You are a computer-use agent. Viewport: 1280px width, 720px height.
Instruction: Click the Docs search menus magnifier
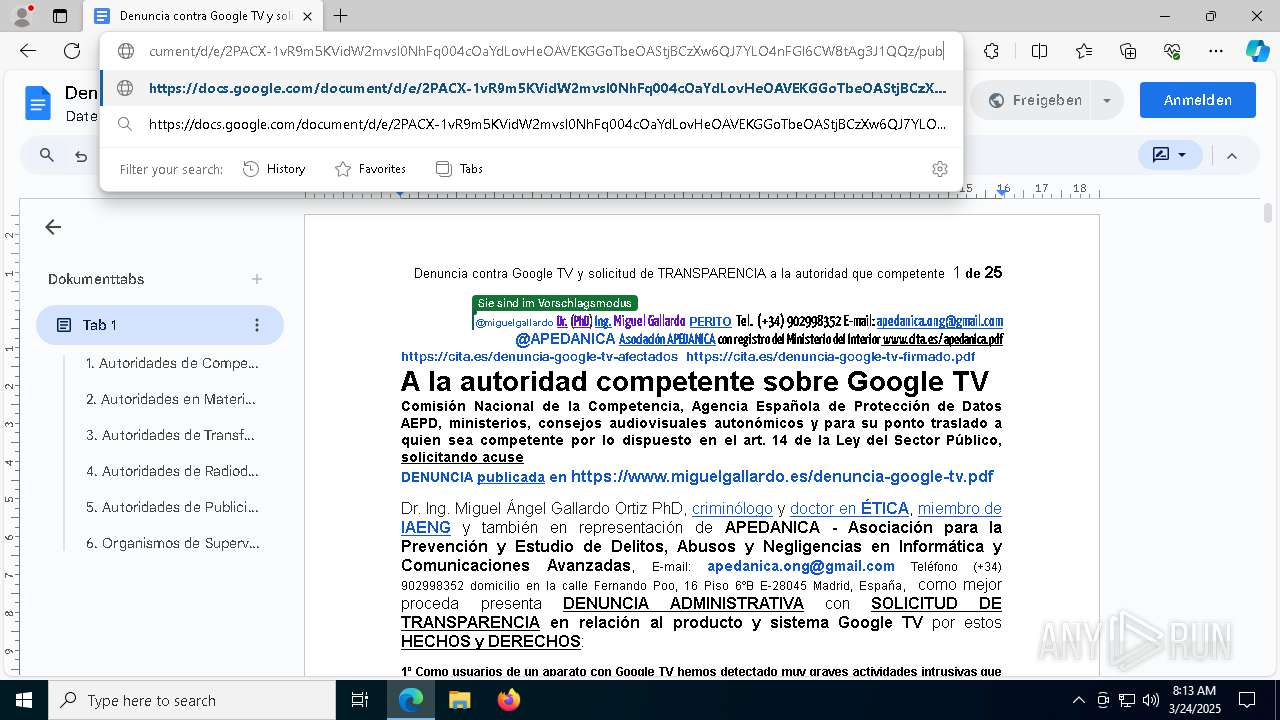47,155
